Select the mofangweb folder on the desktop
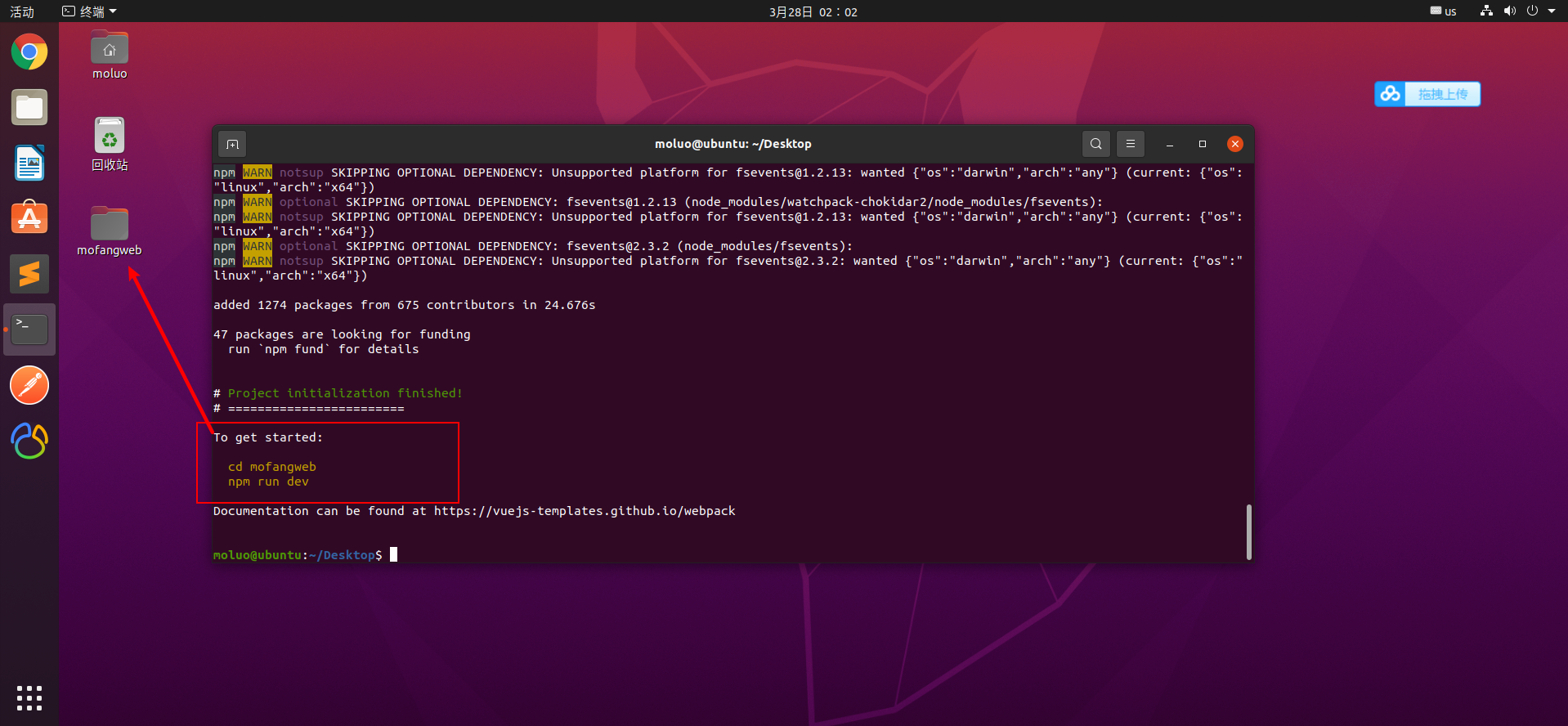Screen dimensions: 1568x726 click(110, 231)
